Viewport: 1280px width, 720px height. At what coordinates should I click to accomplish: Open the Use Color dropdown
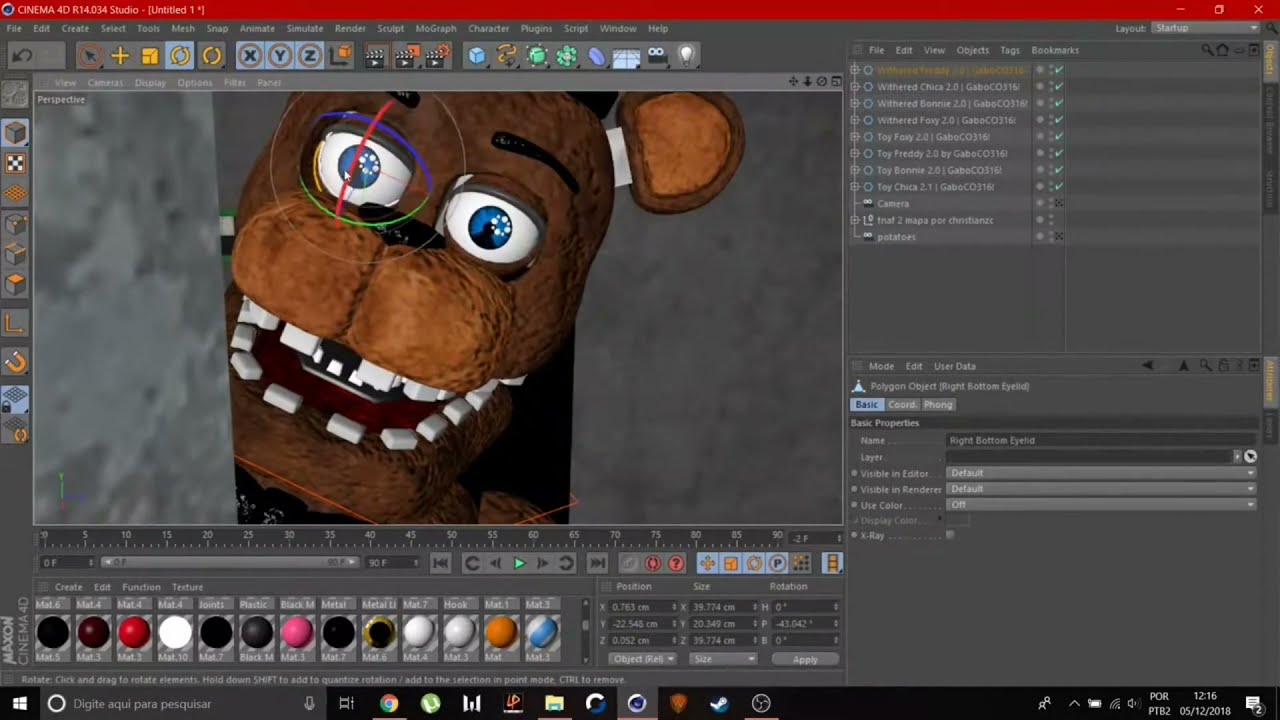click(x=1101, y=505)
